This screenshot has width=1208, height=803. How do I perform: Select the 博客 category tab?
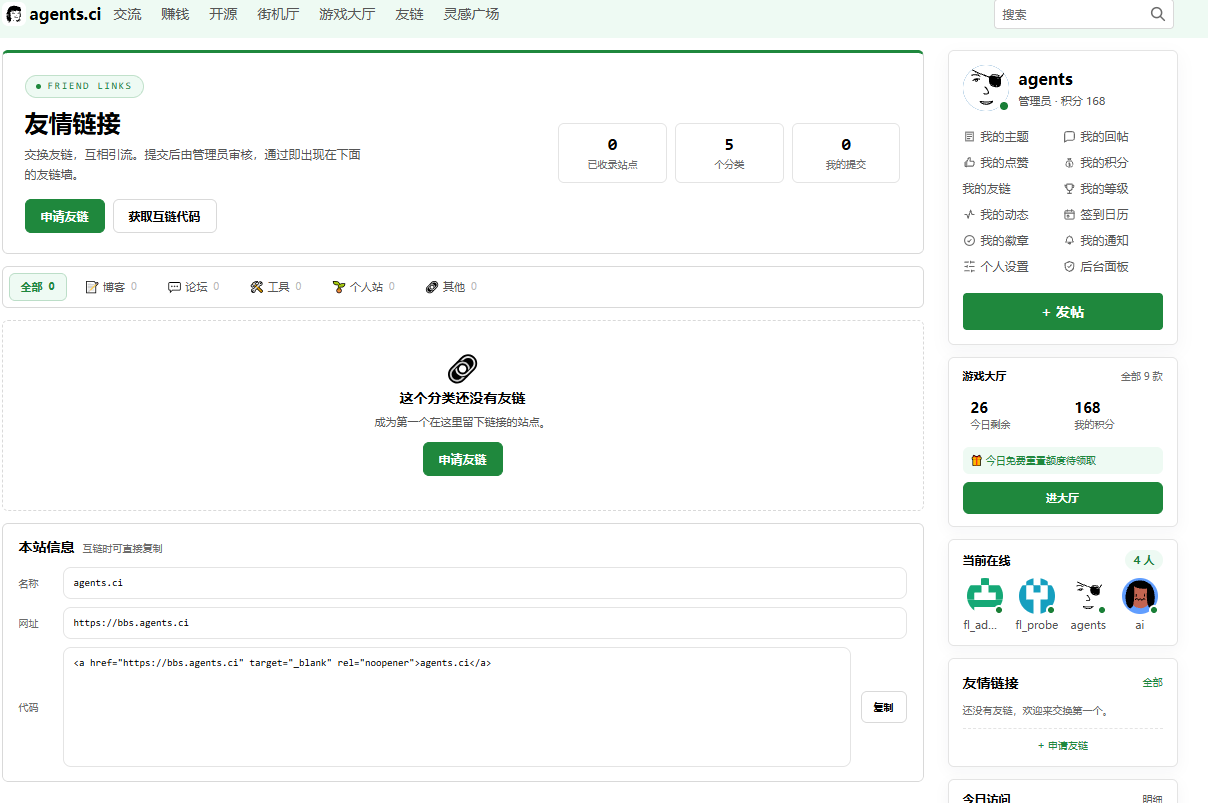[x=111, y=287]
